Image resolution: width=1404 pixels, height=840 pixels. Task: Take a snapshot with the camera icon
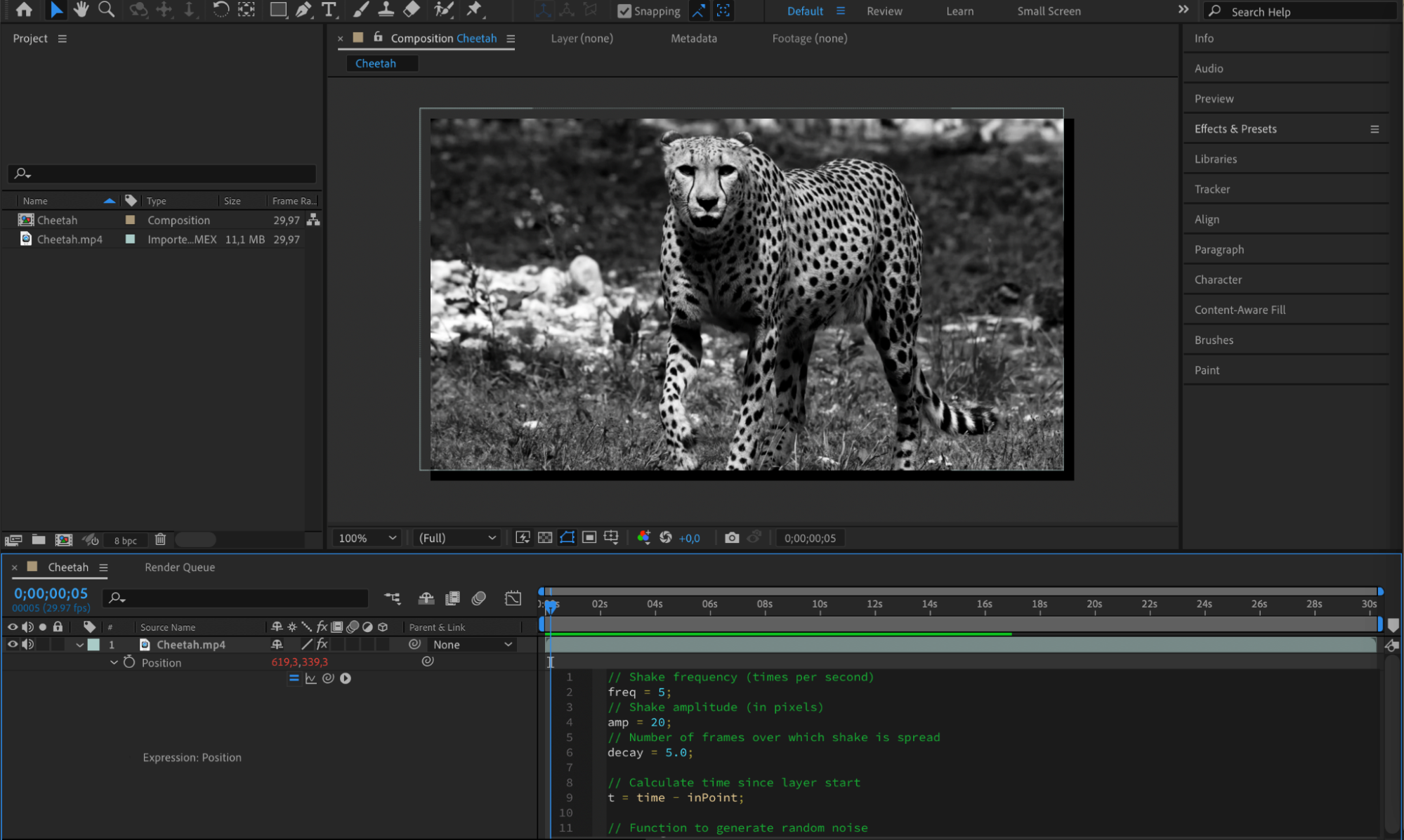pyautogui.click(x=731, y=538)
